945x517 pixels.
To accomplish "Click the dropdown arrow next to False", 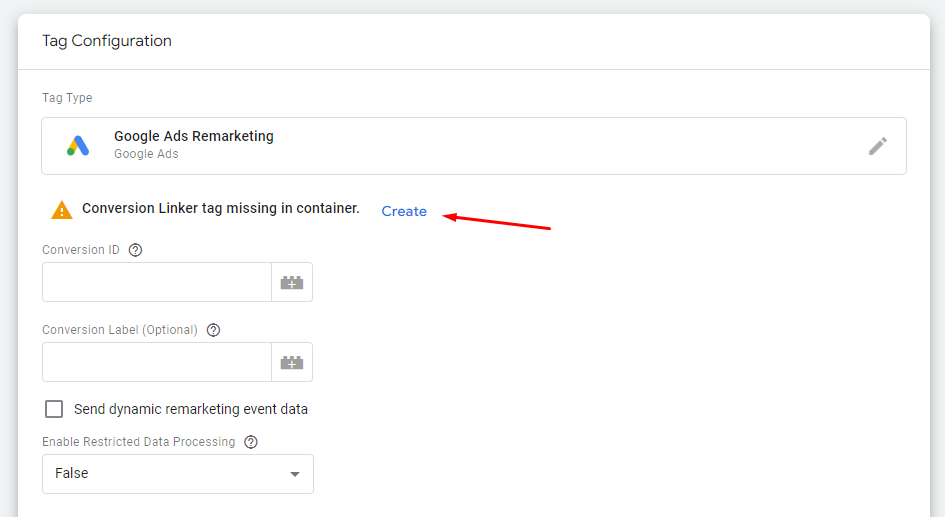I will click(x=295, y=474).
